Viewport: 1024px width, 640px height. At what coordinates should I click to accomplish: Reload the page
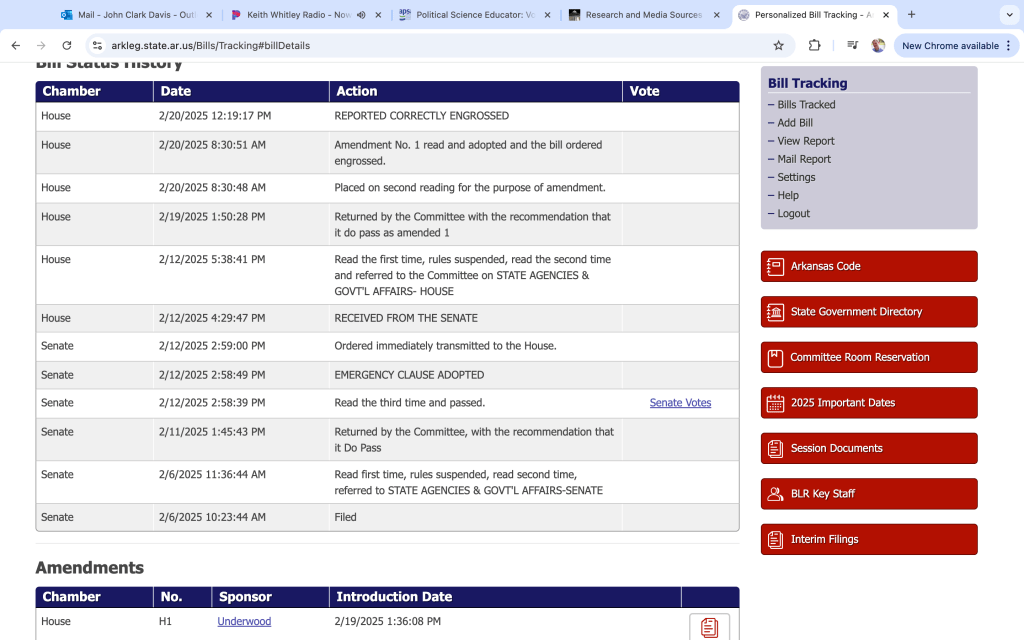(x=67, y=46)
